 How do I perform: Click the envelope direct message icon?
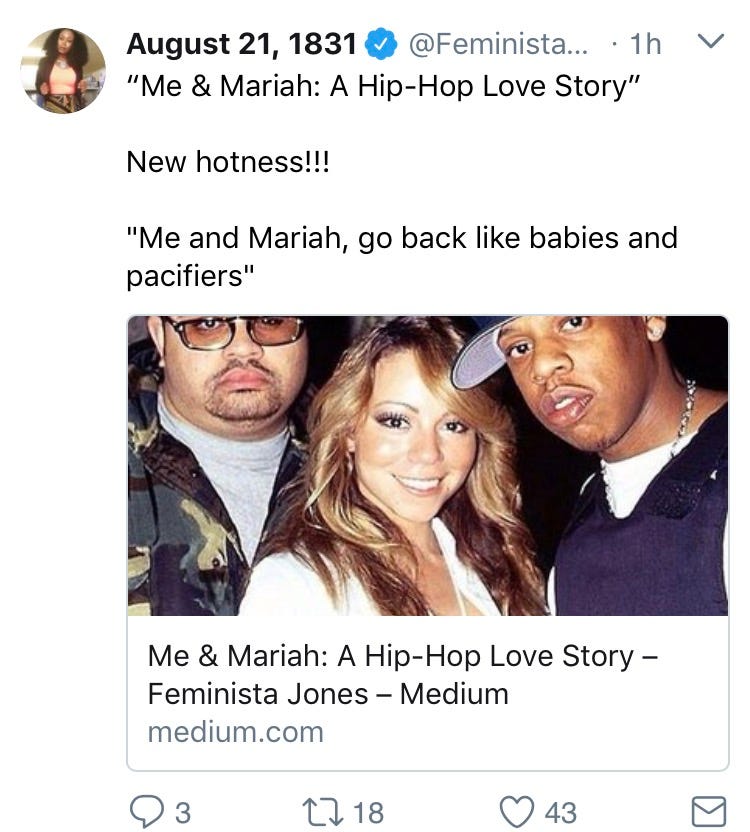coord(708,811)
